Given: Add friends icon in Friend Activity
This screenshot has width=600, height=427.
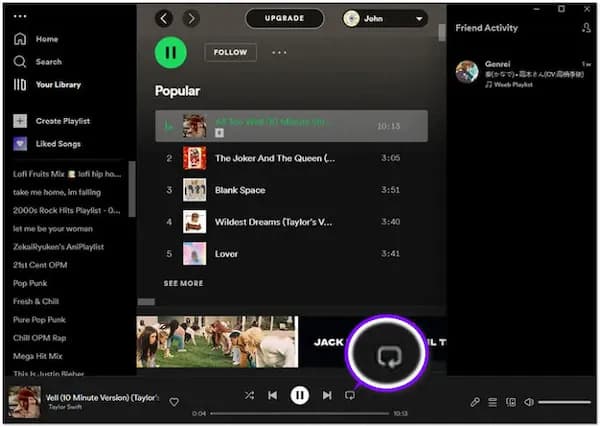Looking at the screenshot, I should tap(586, 28).
